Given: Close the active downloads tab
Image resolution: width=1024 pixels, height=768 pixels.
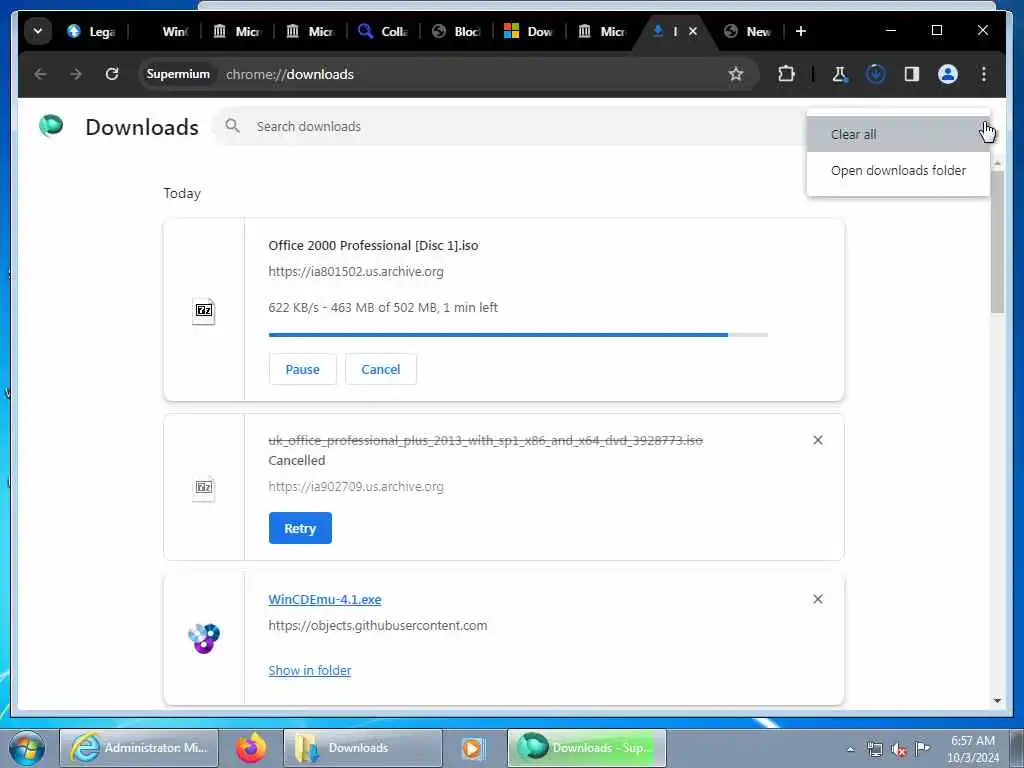Looking at the screenshot, I should tap(693, 31).
